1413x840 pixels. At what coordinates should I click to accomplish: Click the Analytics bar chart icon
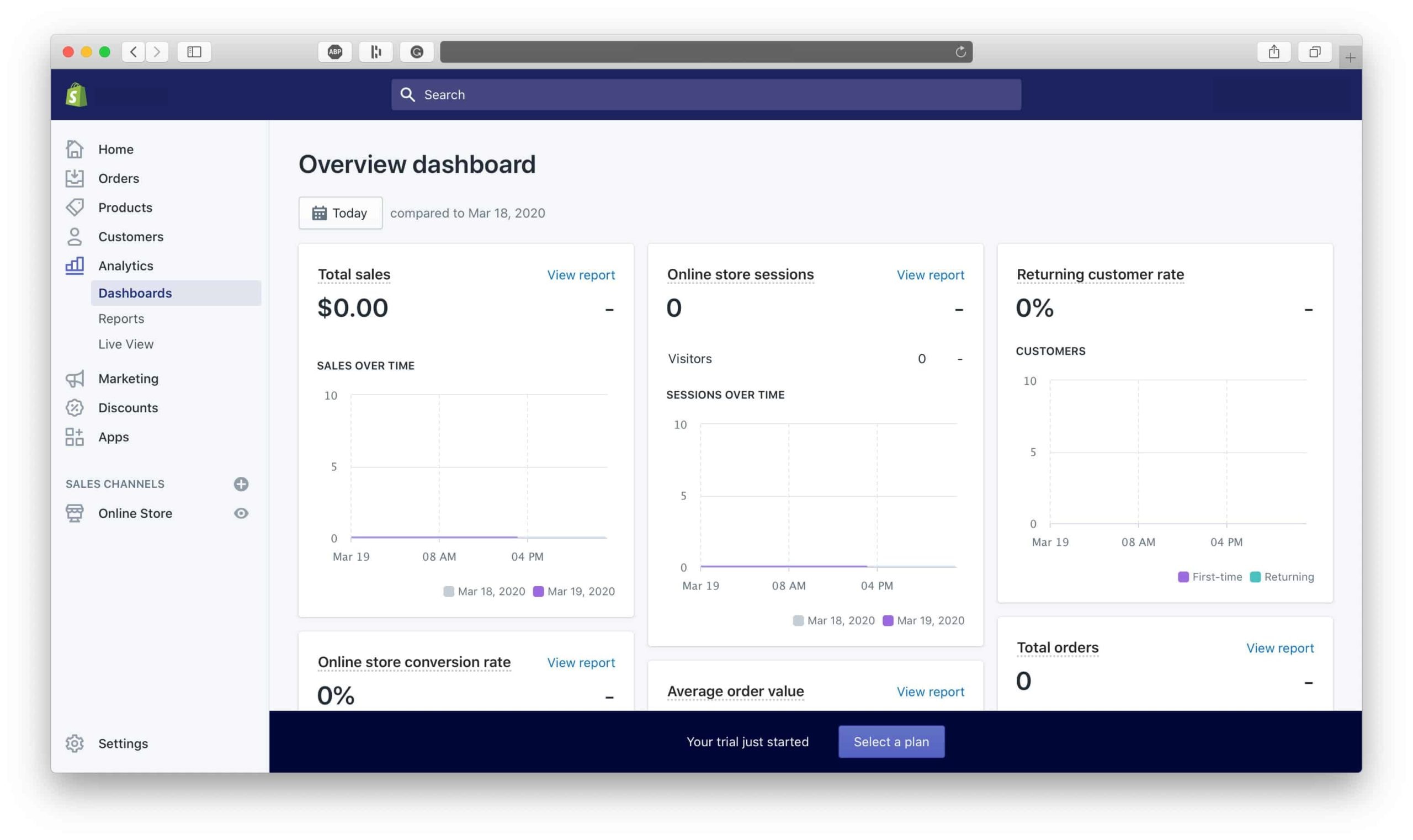(74, 265)
